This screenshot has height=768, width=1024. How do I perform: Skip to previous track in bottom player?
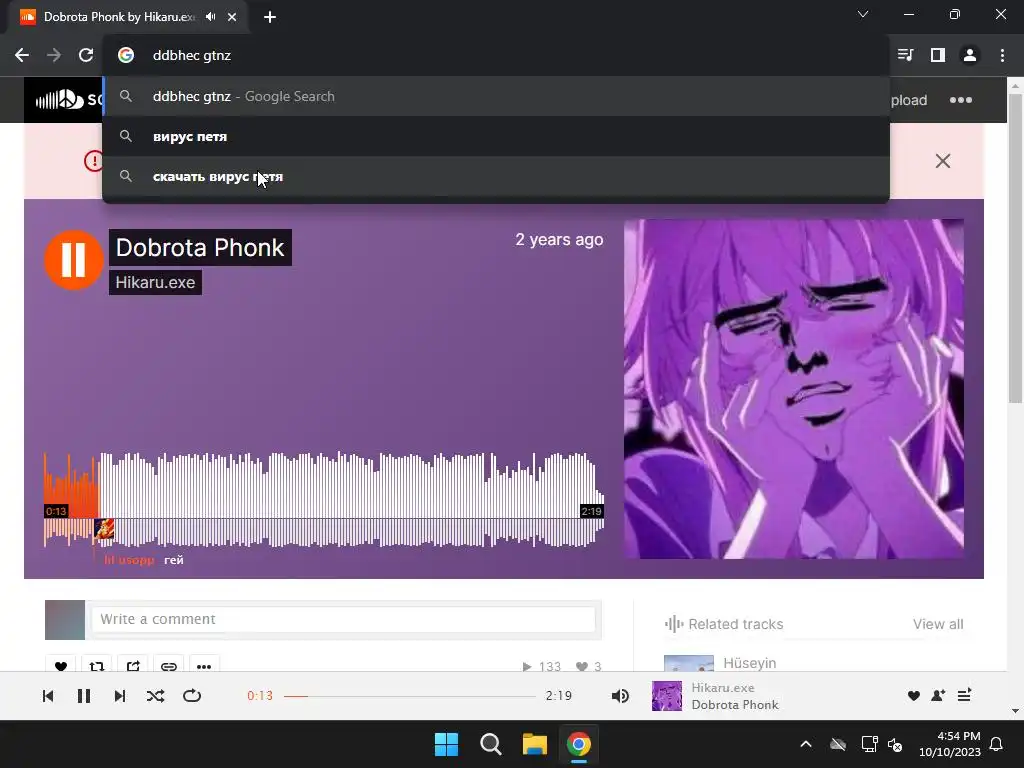48,696
